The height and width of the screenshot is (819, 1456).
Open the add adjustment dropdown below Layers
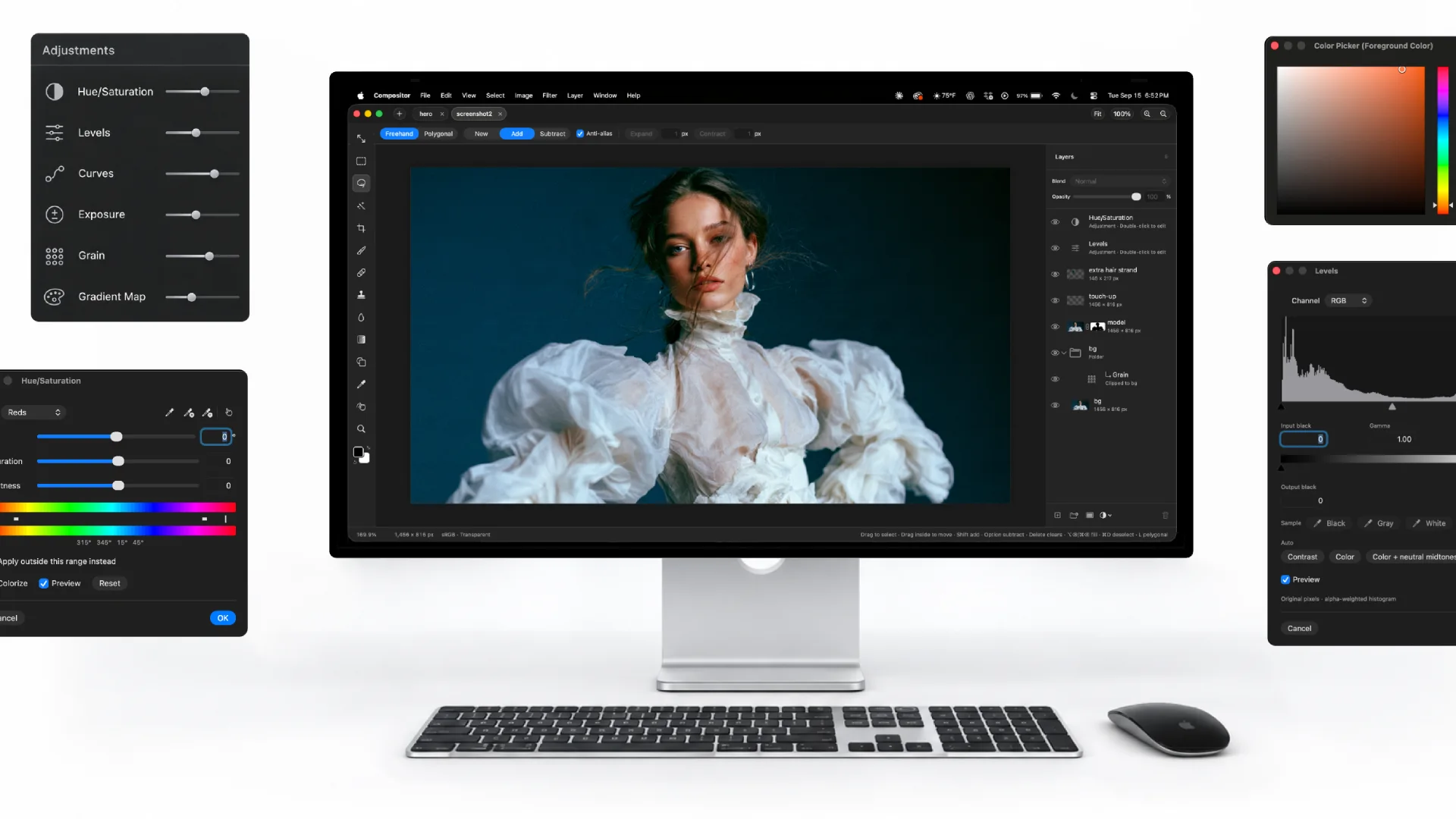click(1106, 516)
